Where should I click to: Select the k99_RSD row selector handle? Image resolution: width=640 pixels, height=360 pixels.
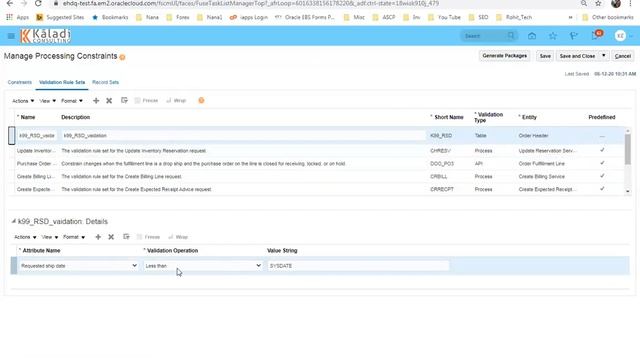click(x=11, y=136)
